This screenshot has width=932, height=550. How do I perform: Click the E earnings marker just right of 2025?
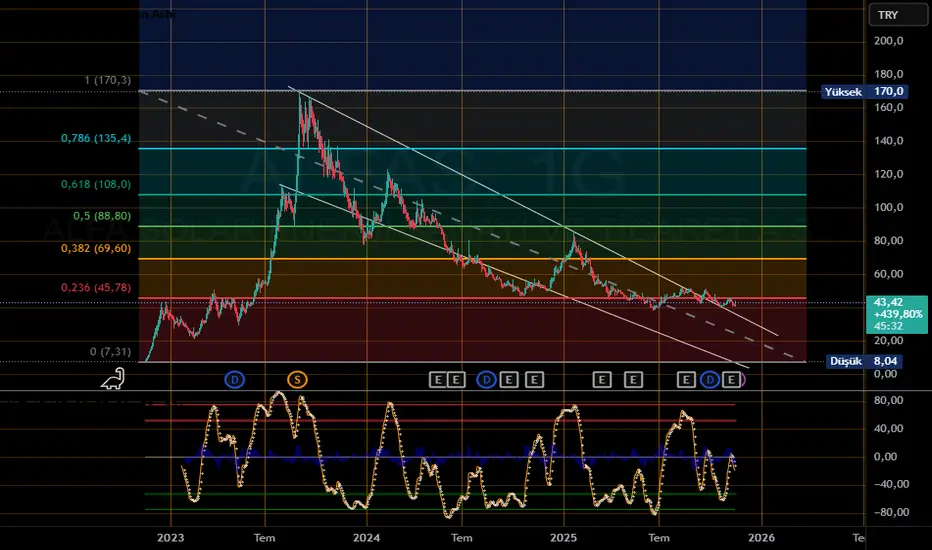coord(601,379)
